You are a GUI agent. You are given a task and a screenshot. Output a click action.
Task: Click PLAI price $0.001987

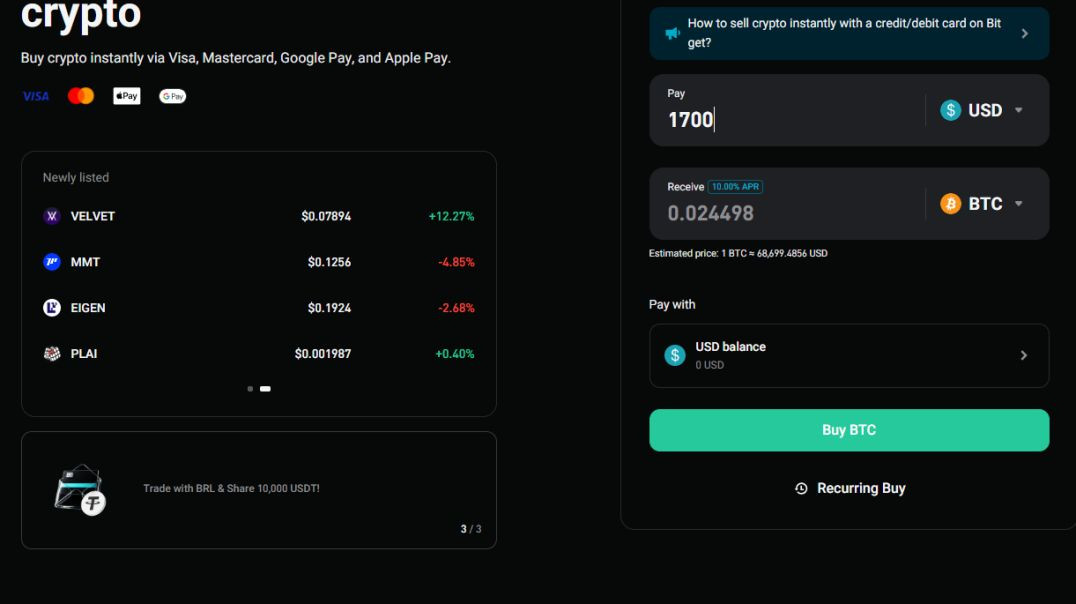(323, 353)
